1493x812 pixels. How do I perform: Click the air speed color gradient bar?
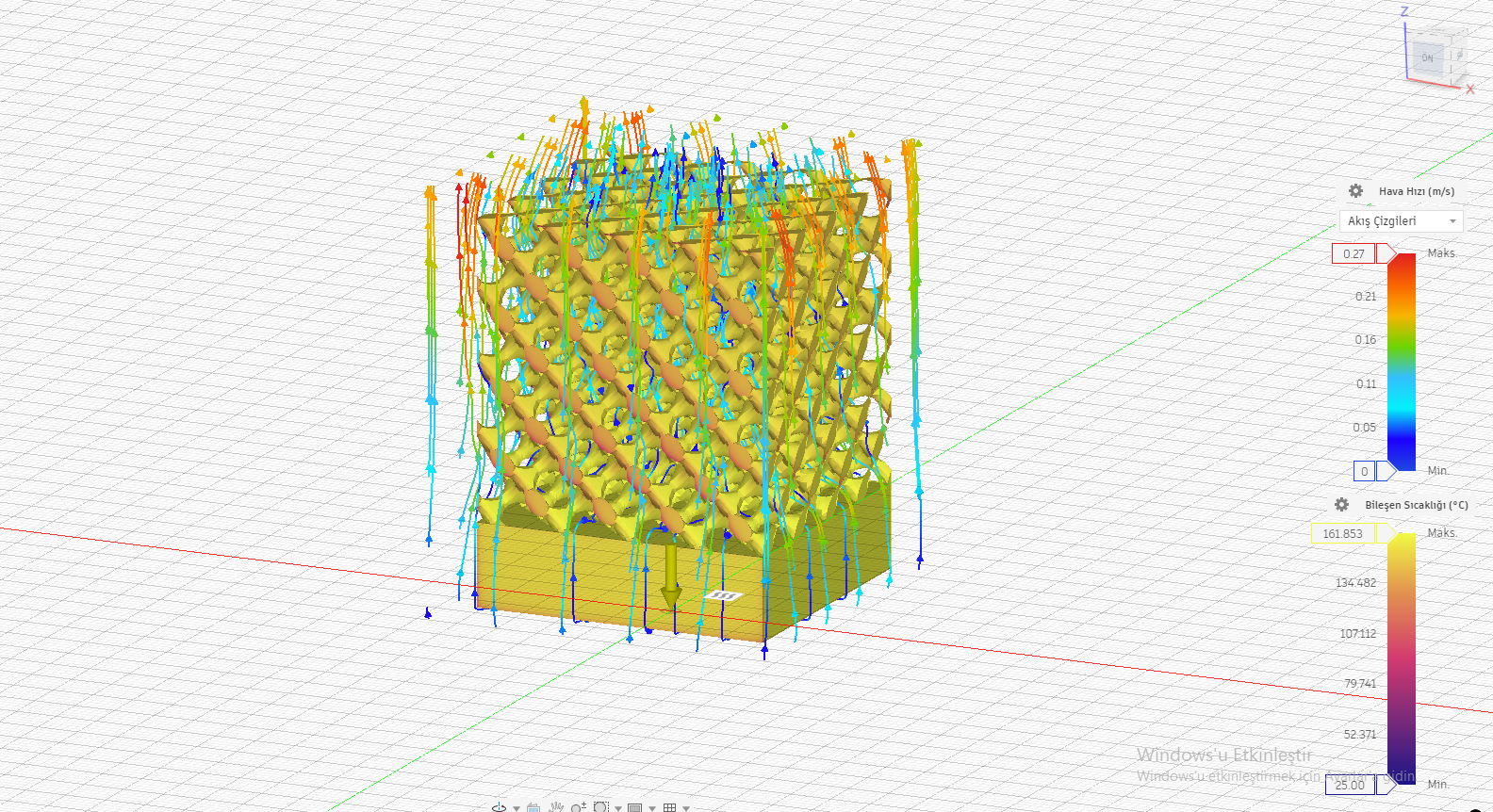point(1401,362)
